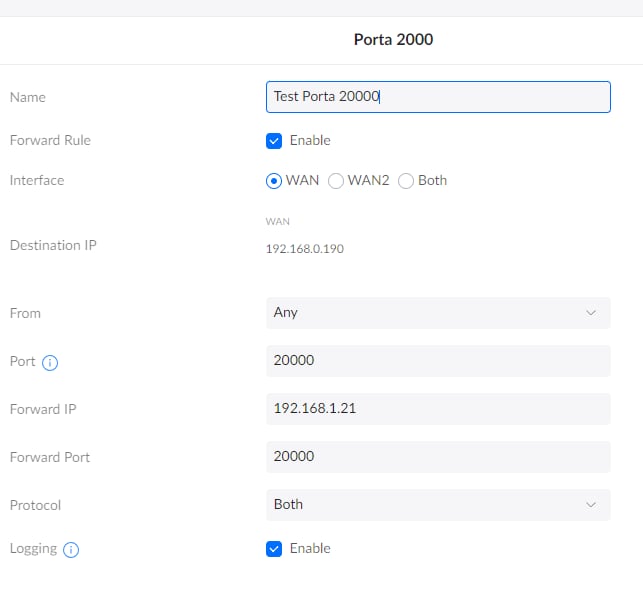This screenshot has height=605, width=643.
Task: Click the Forward Port input field
Action: [438, 457]
